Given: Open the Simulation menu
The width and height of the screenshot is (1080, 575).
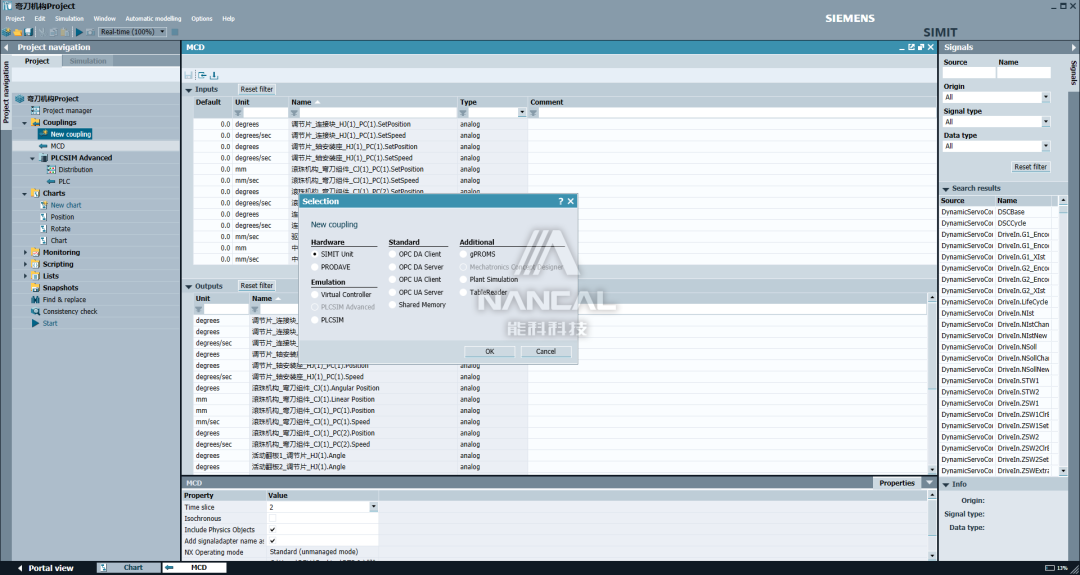Looking at the screenshot, I should click(69, 19).
